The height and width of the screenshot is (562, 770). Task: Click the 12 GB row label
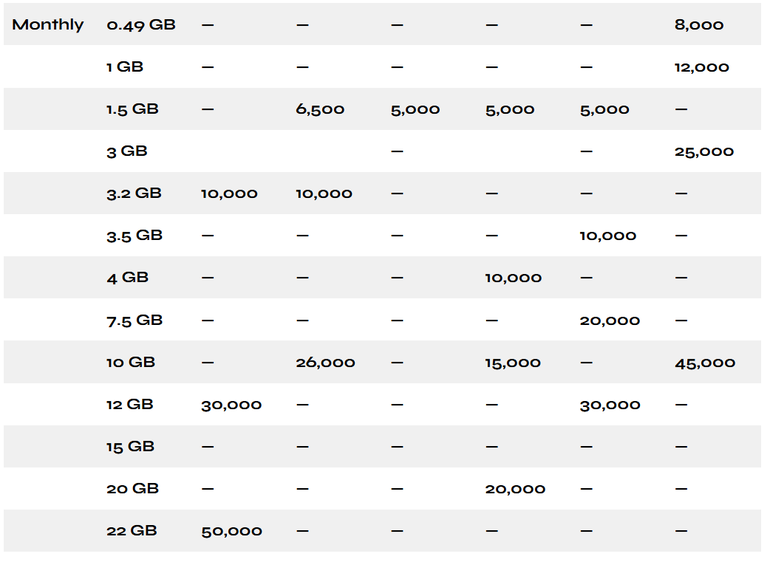pos(130,405)
